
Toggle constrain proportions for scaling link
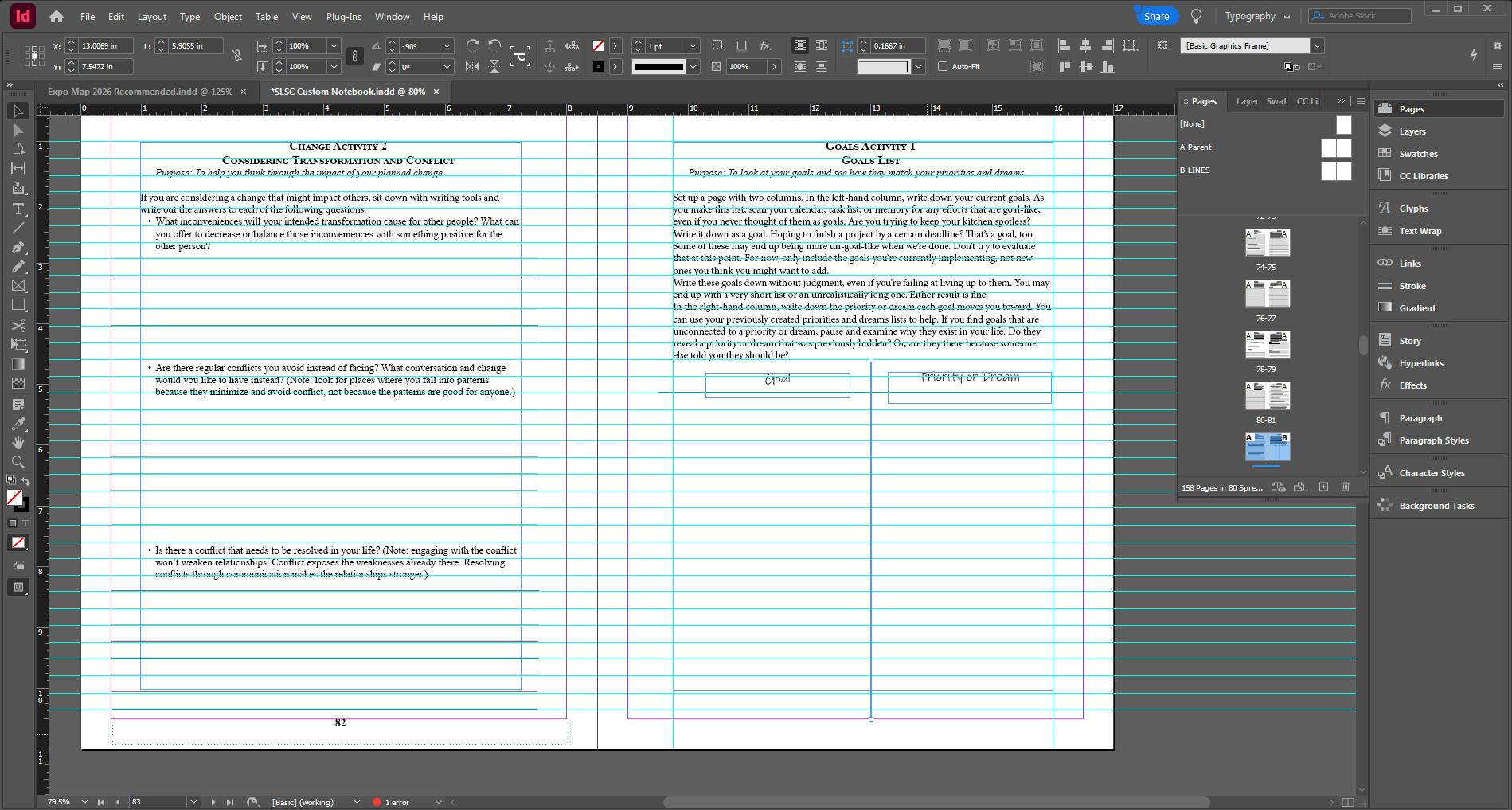click(355, 56)
